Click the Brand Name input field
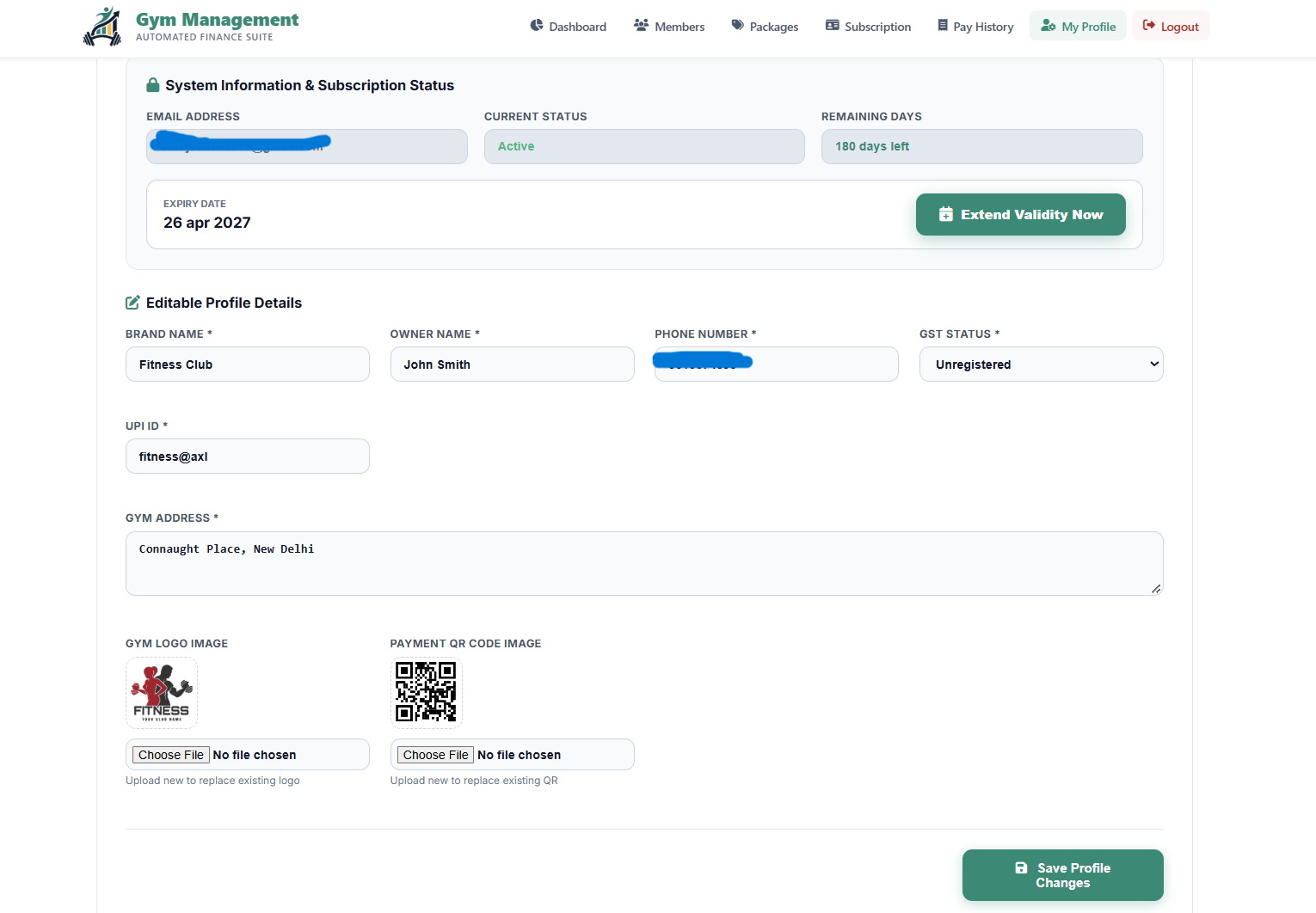The image size is (1316, 913). point(248,365)
